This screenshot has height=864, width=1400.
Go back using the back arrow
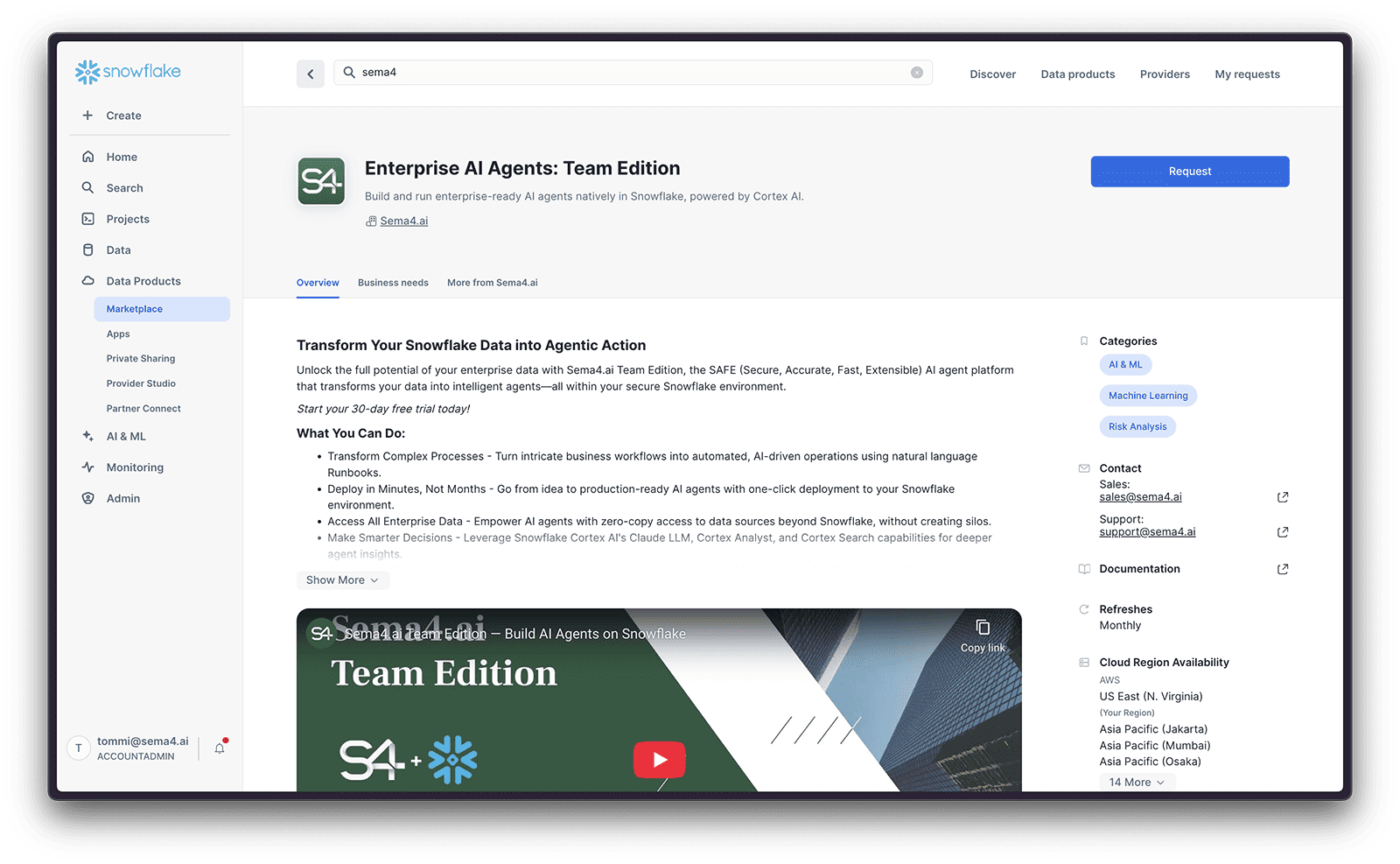pyautogui.click(x=311, y=74)
